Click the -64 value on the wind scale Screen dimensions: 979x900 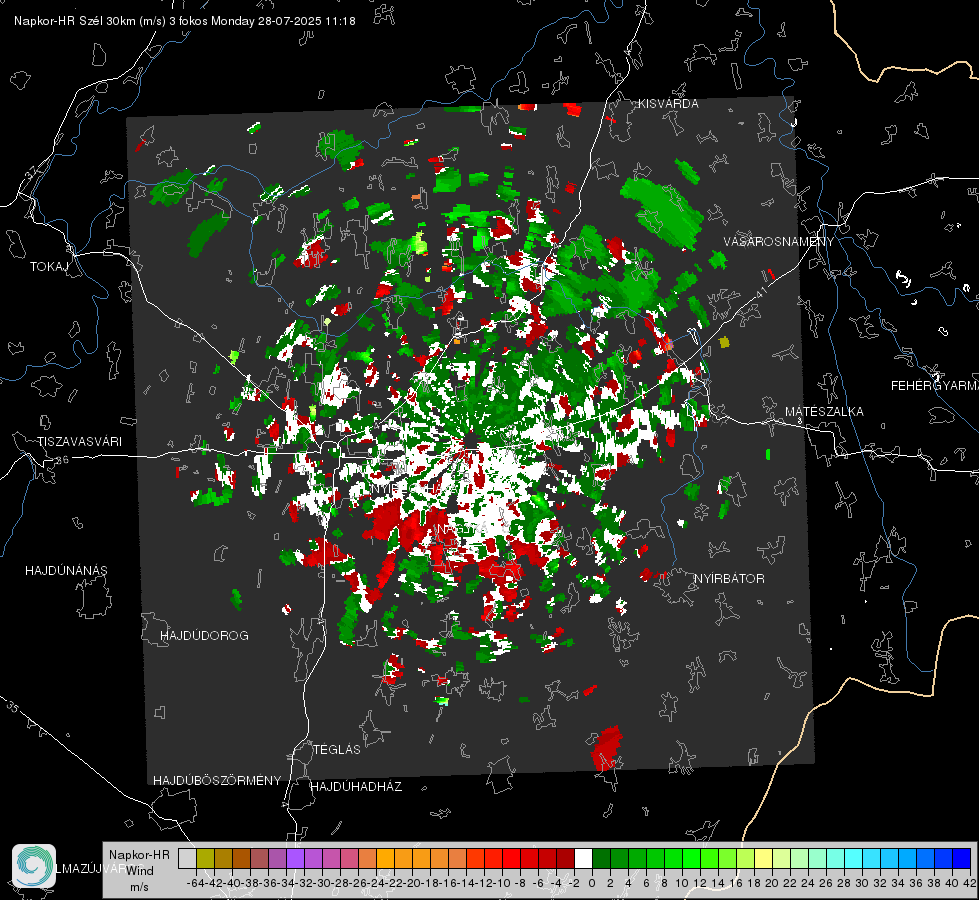click(195, 883)
